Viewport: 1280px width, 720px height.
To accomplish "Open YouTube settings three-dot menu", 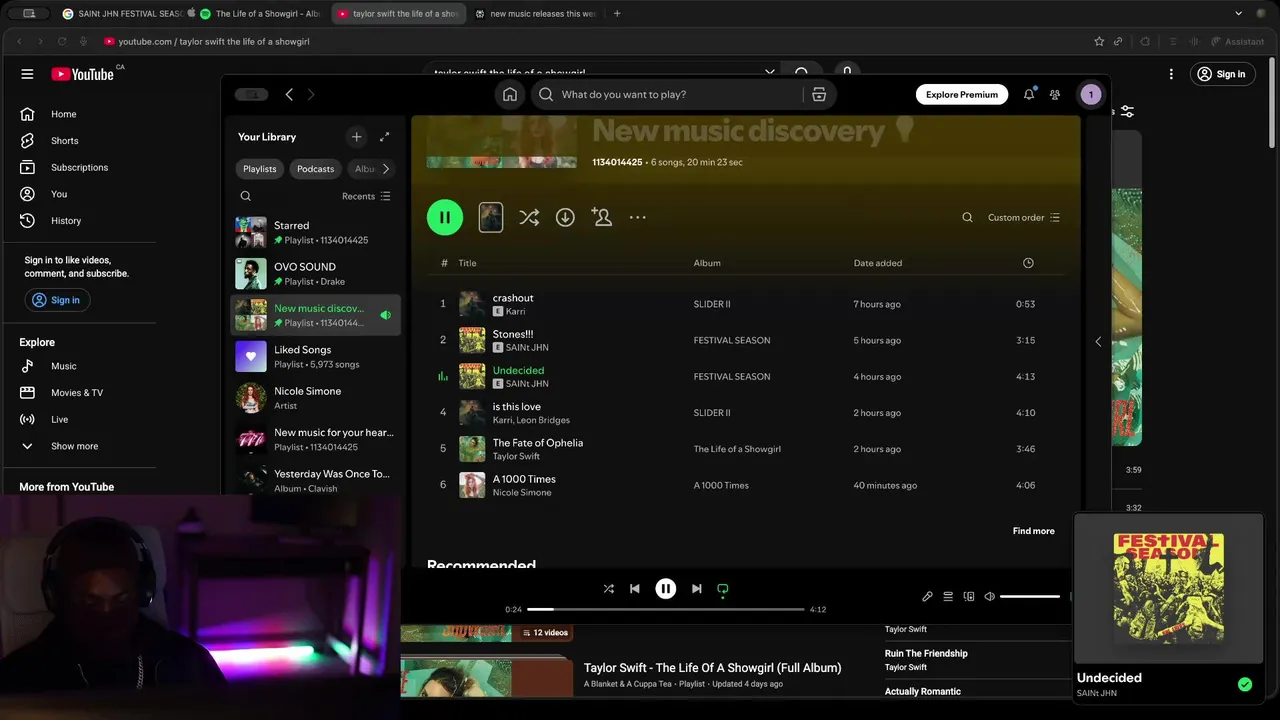I will point(1171,74).
